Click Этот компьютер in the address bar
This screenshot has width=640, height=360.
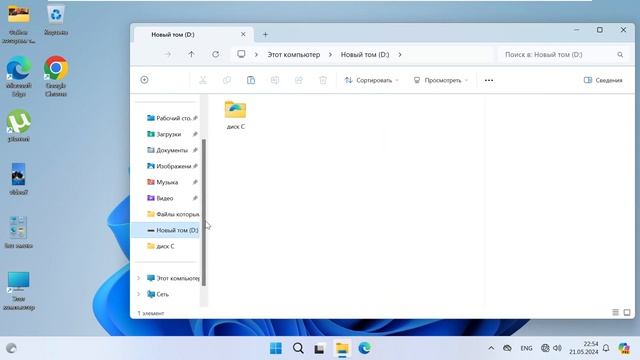click(293, 54)
